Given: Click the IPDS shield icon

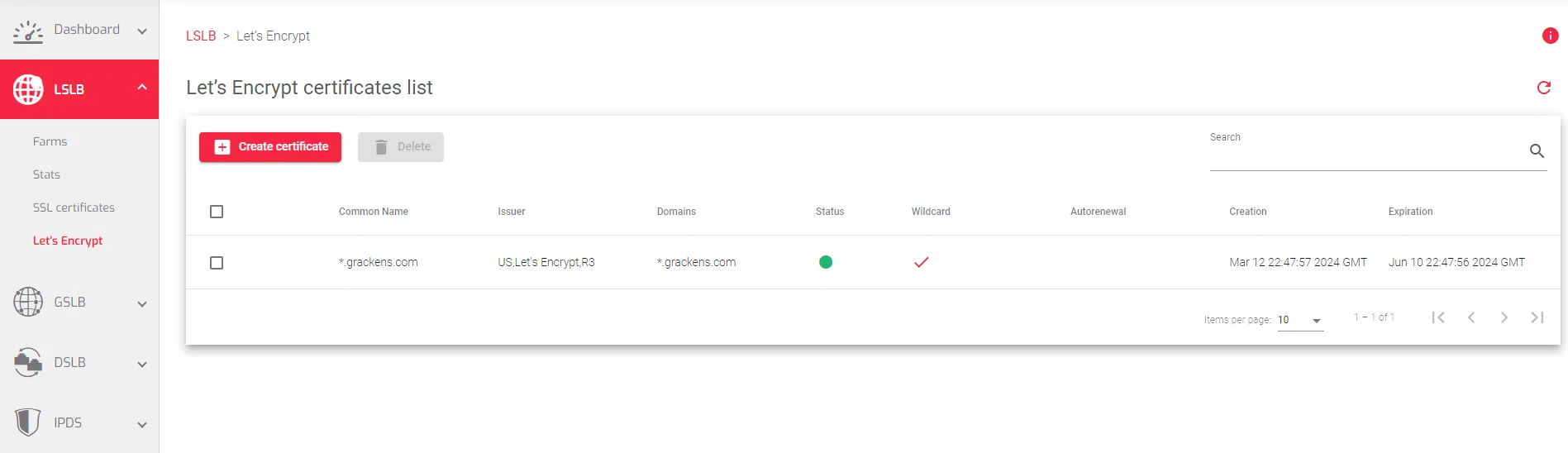Looking at the screenshot, I should (x=28, y=422).
